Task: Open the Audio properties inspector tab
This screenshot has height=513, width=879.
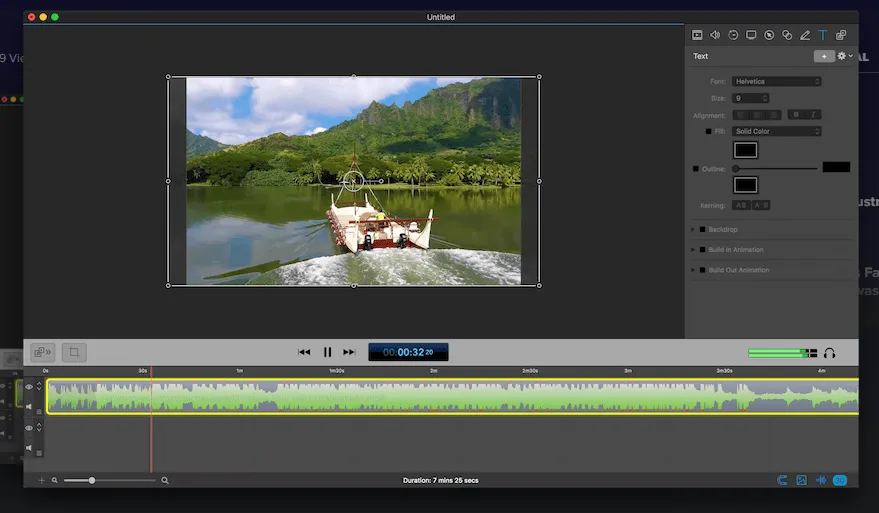Action: tap(715, 35)
